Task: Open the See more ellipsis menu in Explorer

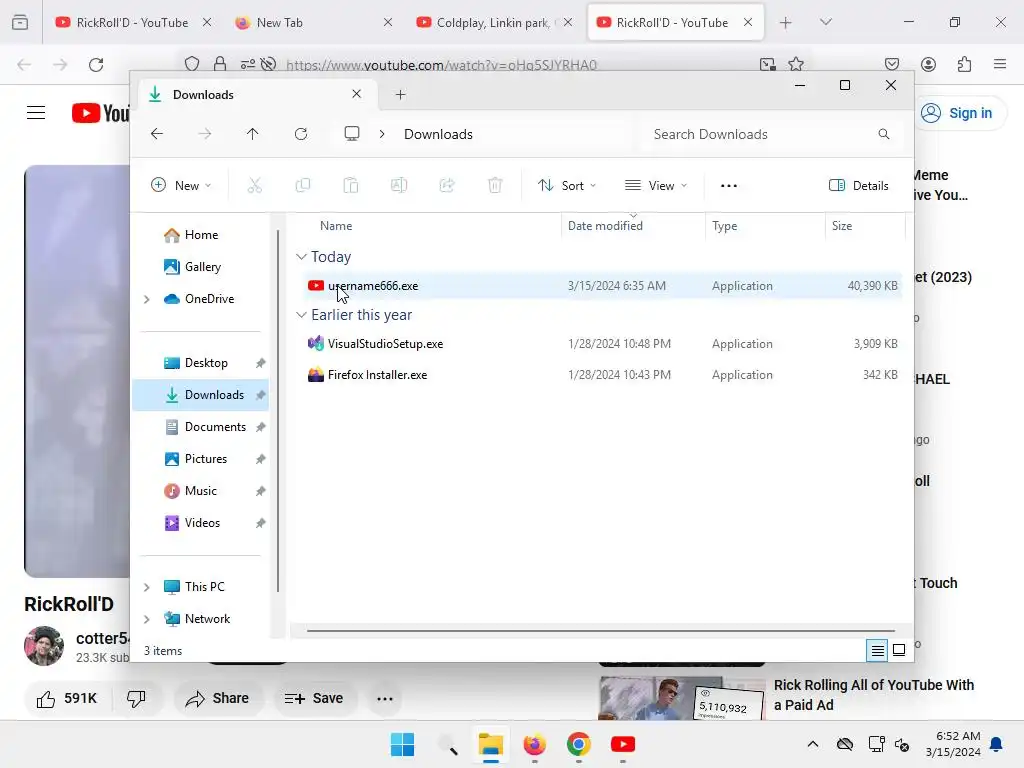Action: click(x=729, y=186)
